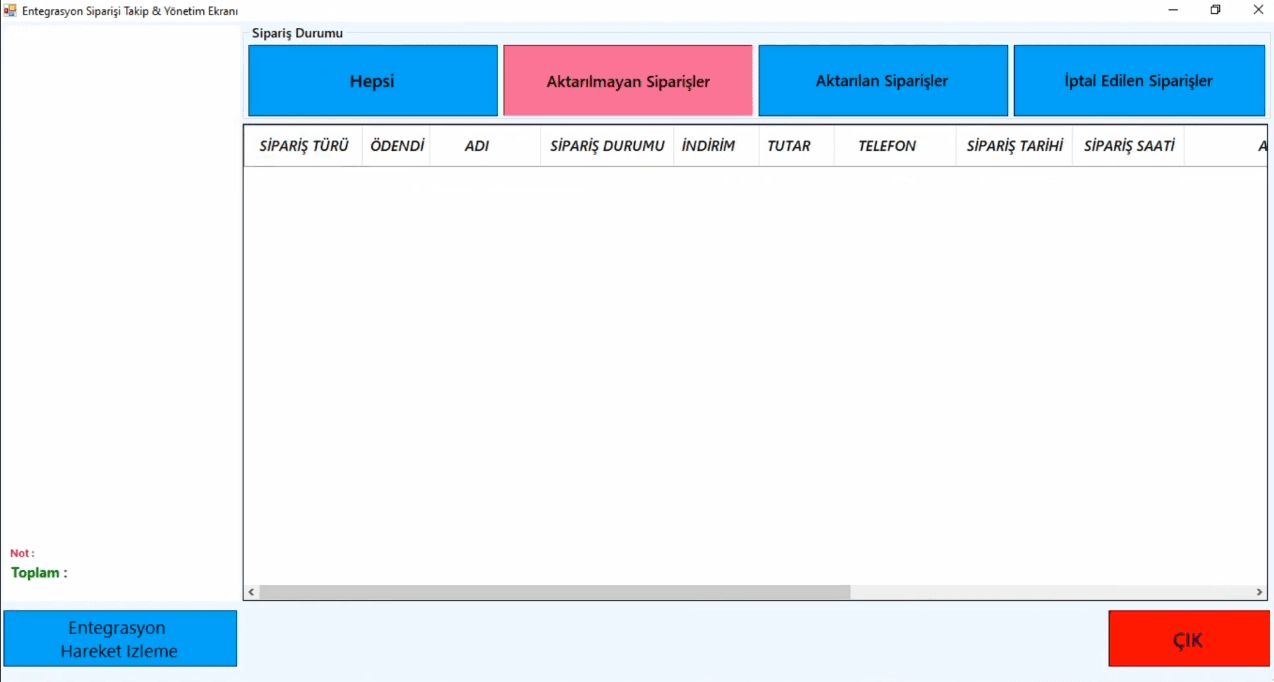Minimize the Entegrasyon Siparişi window

click(1173, 10)
